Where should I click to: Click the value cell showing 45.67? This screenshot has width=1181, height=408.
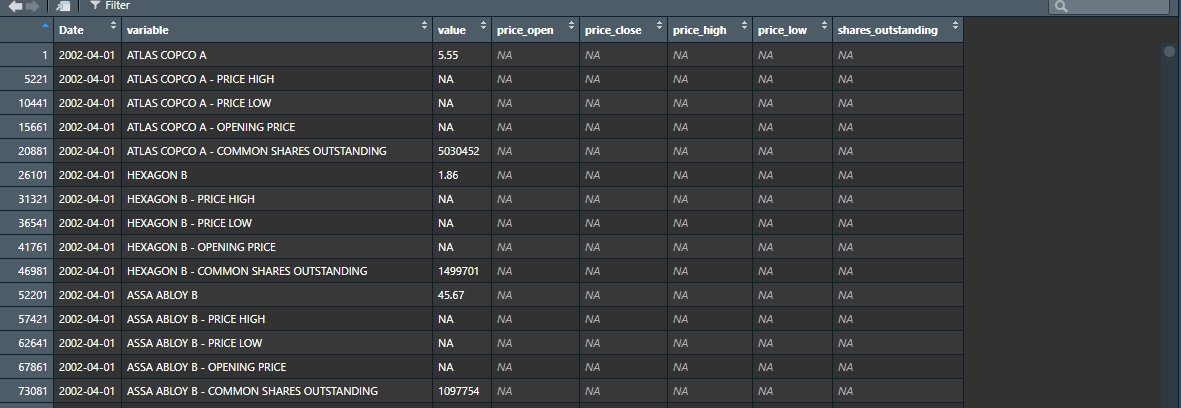(x=462, y=295)
